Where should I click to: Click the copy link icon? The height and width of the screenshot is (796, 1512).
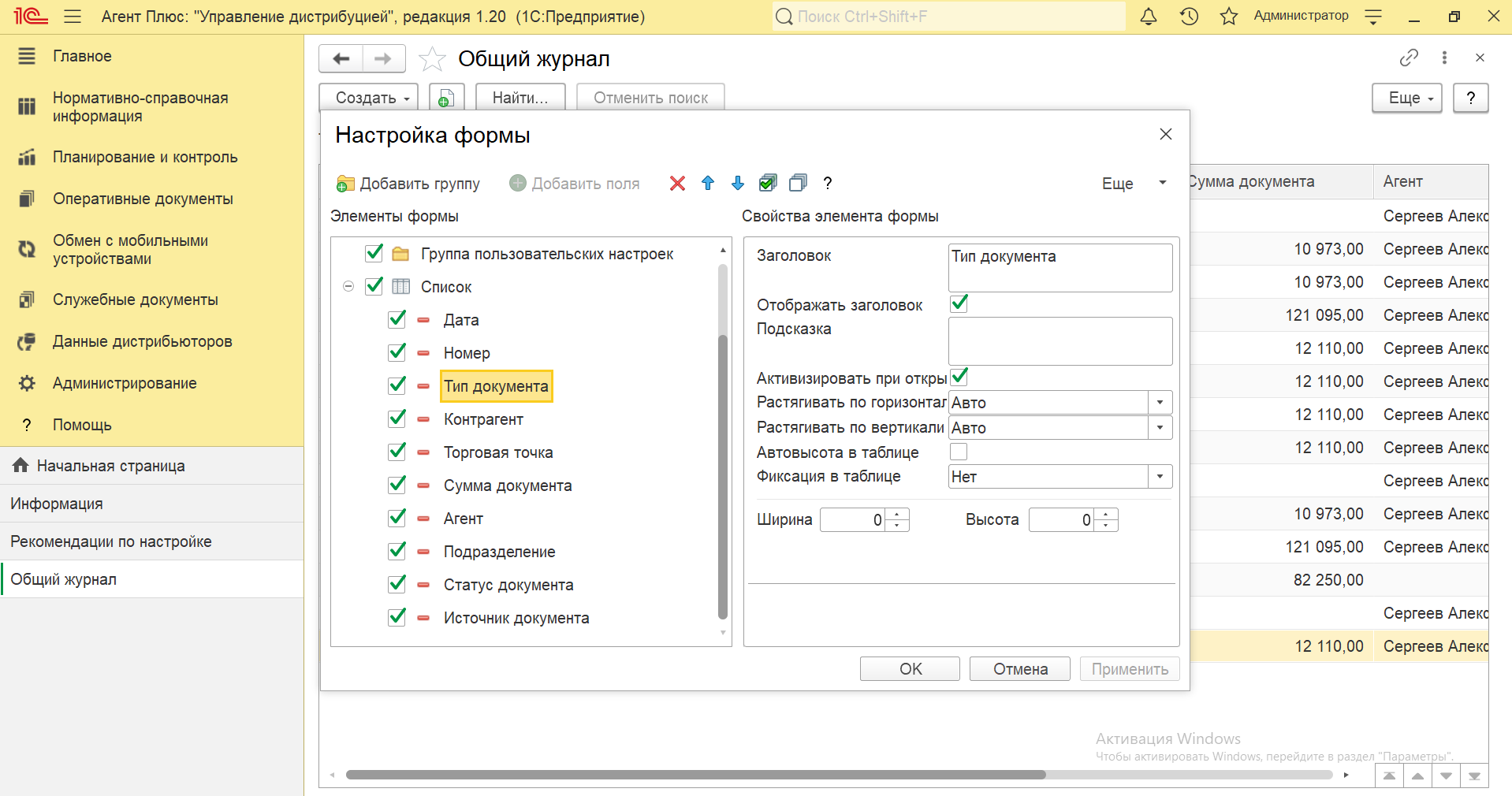coord(1409,58)
